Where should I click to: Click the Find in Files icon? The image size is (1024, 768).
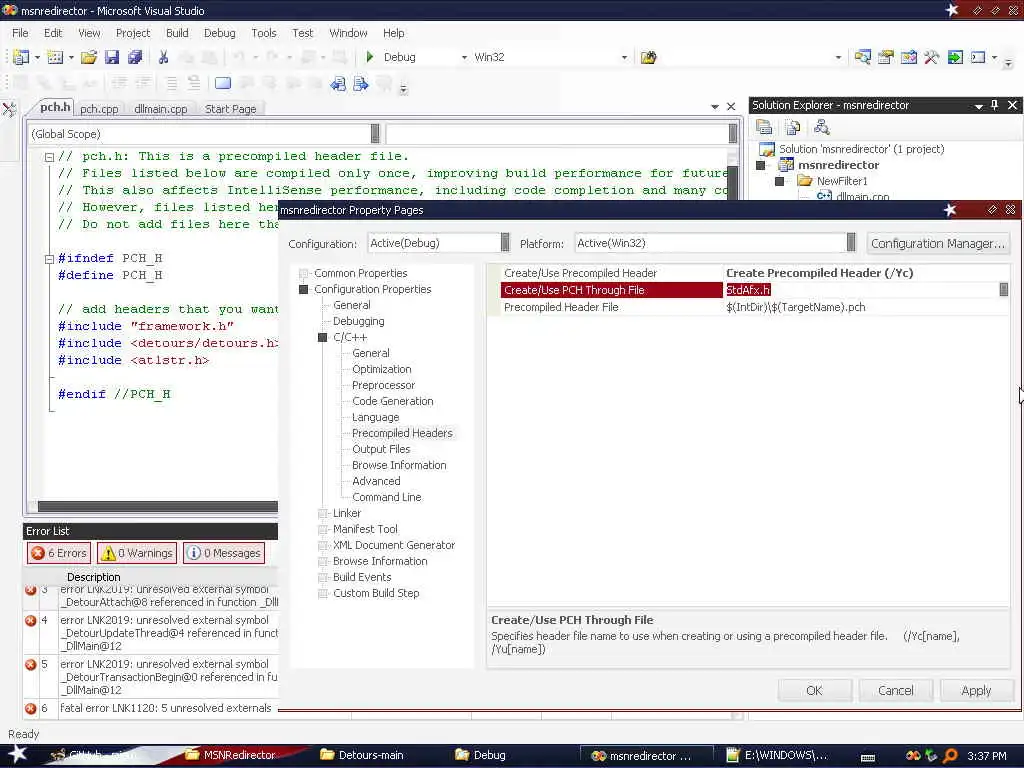tap(648, 57)
